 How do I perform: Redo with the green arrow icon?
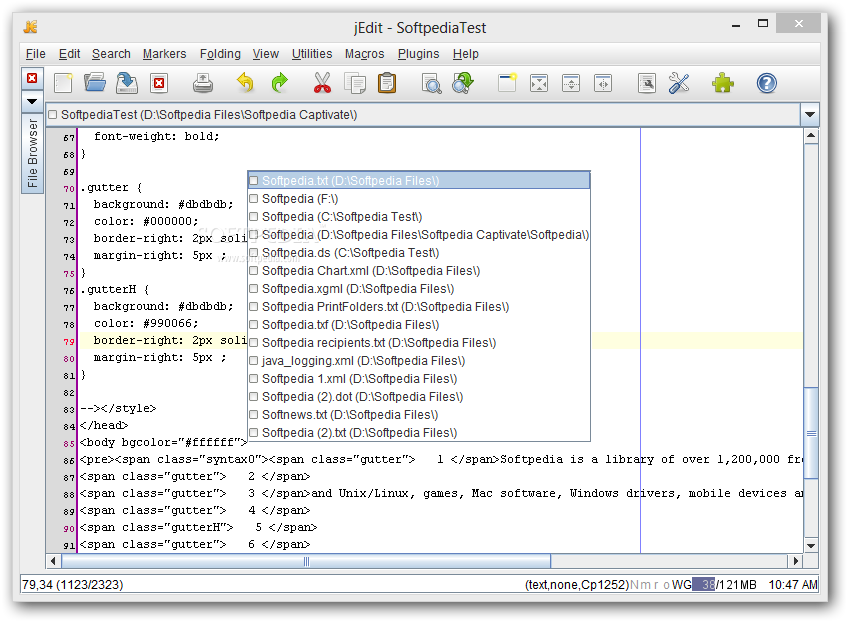click(279, 83)
